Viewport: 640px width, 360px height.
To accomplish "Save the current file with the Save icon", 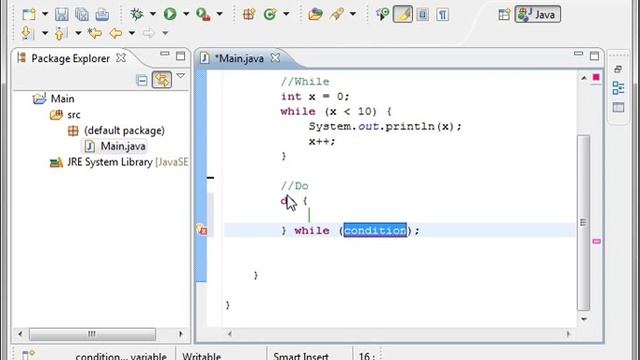I will (62, 14).
